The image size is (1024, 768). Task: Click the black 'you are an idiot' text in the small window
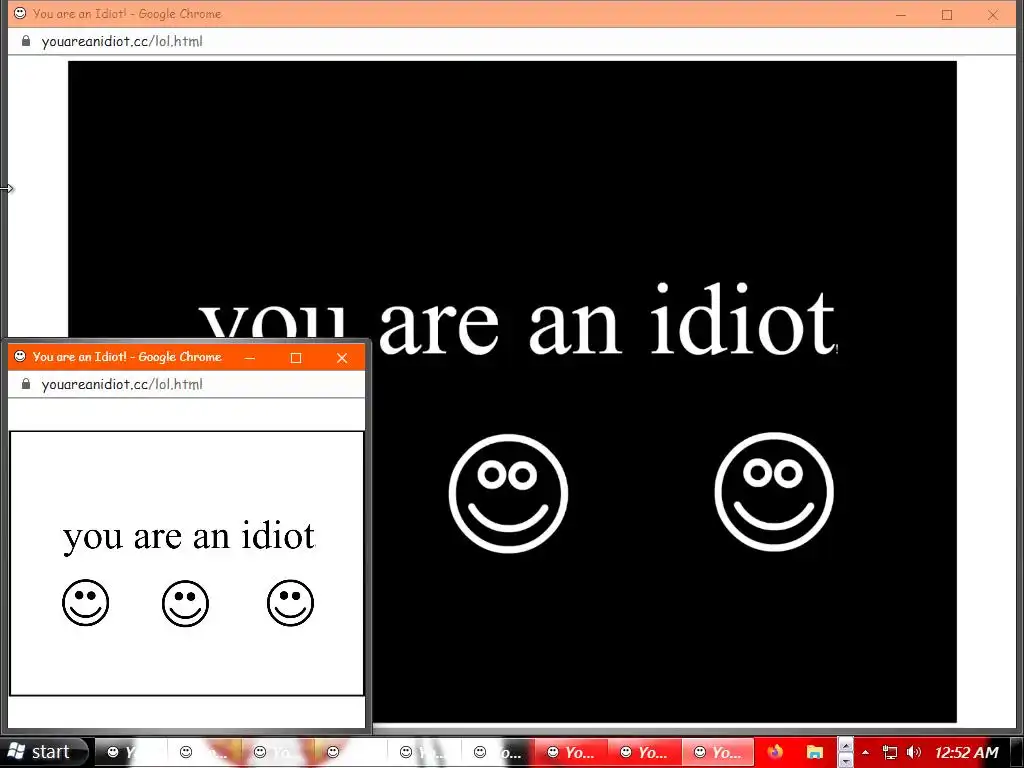coord(189,537)
